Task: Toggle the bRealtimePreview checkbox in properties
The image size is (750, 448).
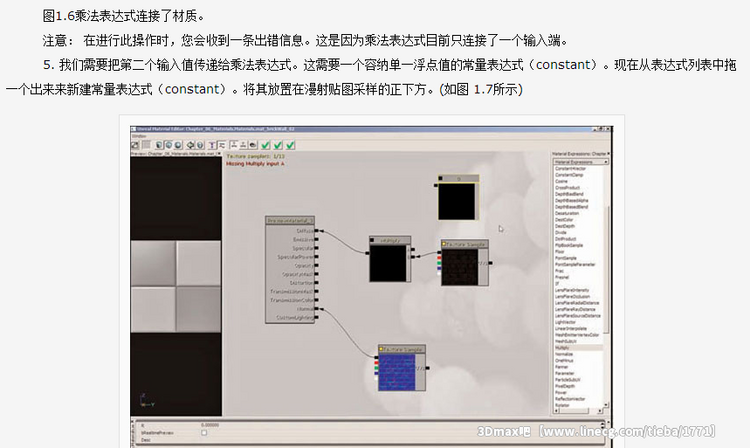Action: click(x=204, y=433)
